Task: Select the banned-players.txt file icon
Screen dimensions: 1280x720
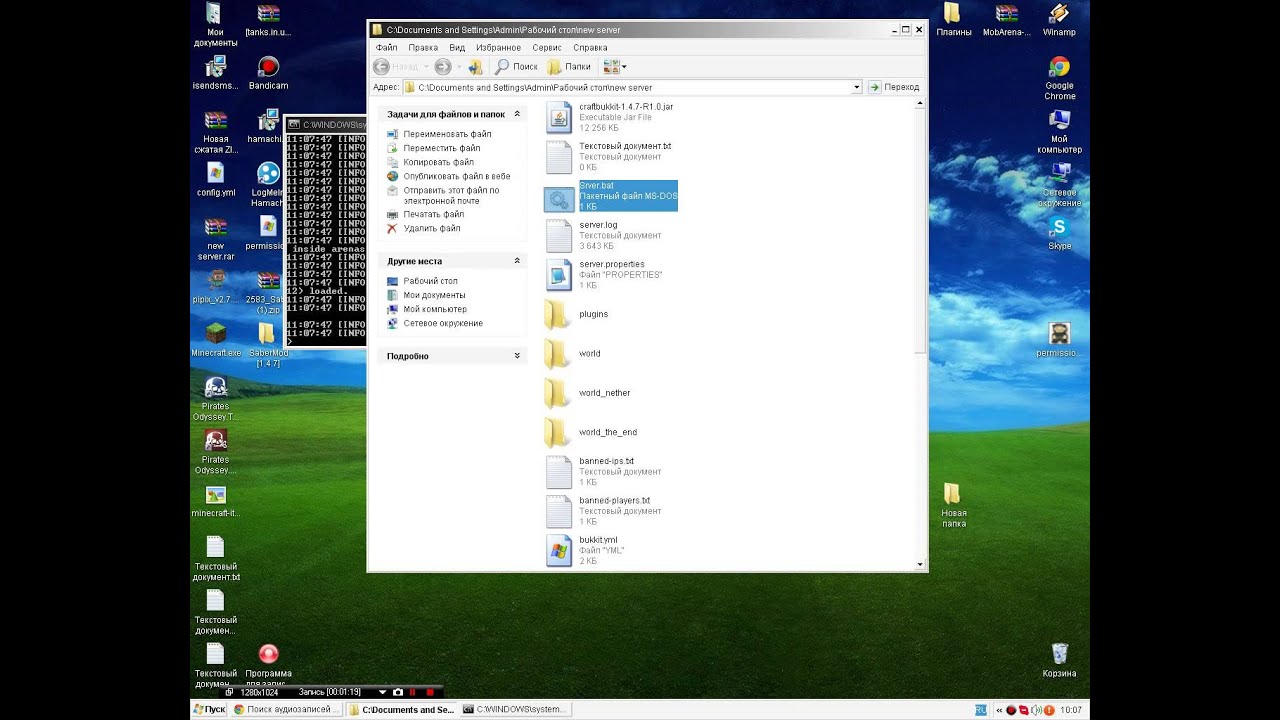Action: [x=559, y=511]
